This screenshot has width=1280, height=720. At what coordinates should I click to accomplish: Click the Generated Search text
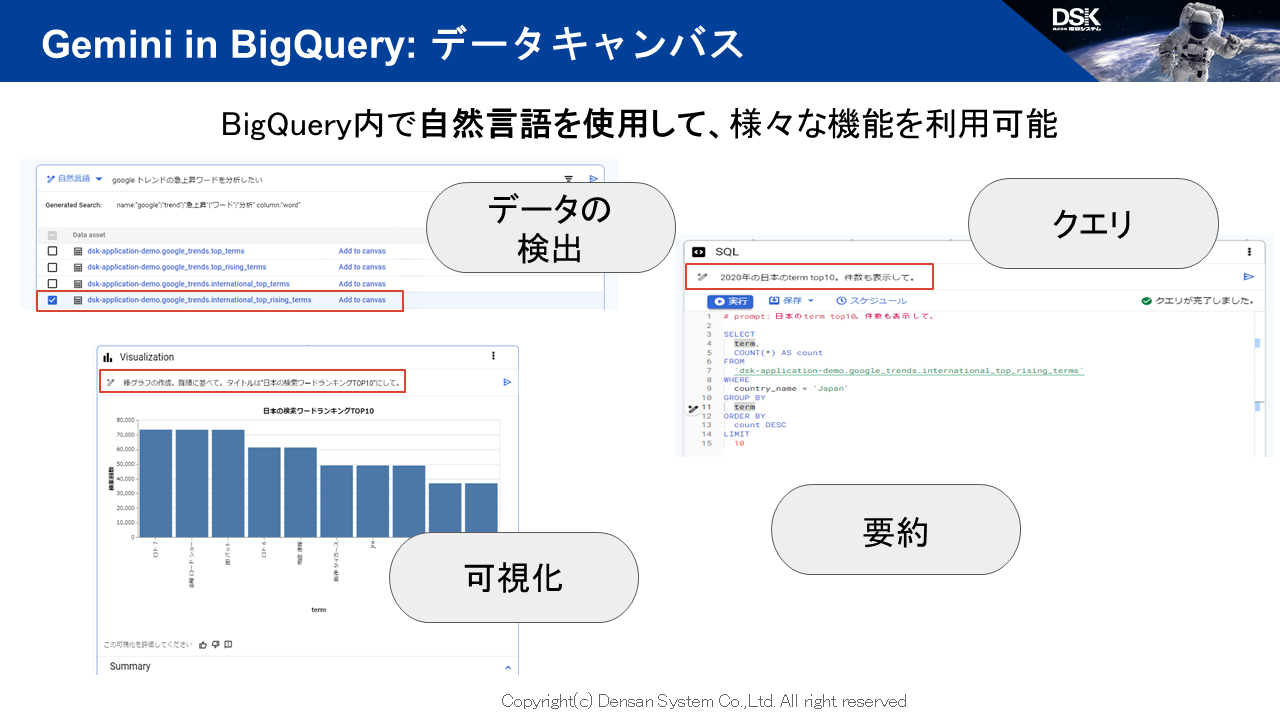click(73, 204)
